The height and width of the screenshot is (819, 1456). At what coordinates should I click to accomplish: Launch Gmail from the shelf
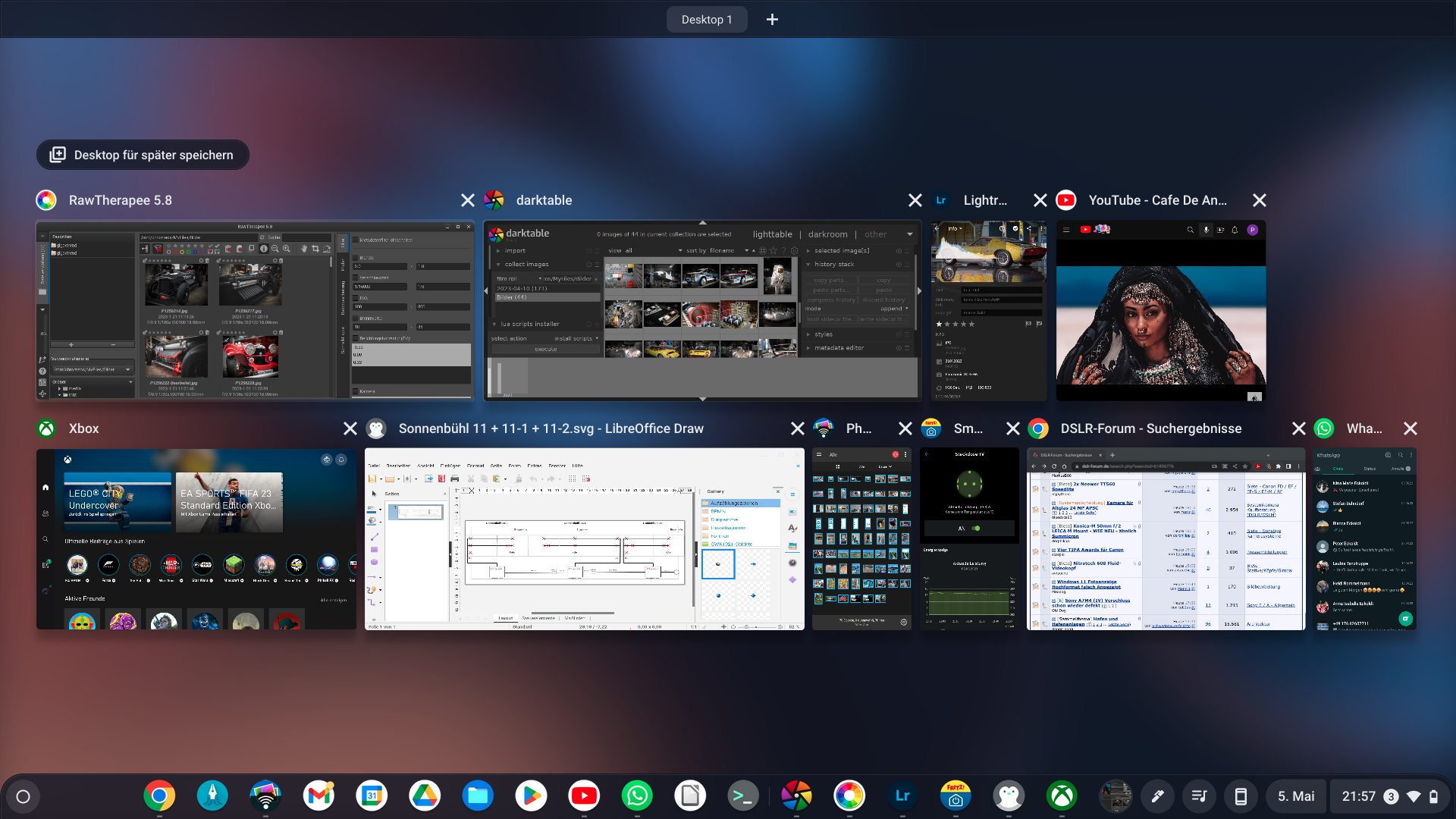(x=318, y=796)
